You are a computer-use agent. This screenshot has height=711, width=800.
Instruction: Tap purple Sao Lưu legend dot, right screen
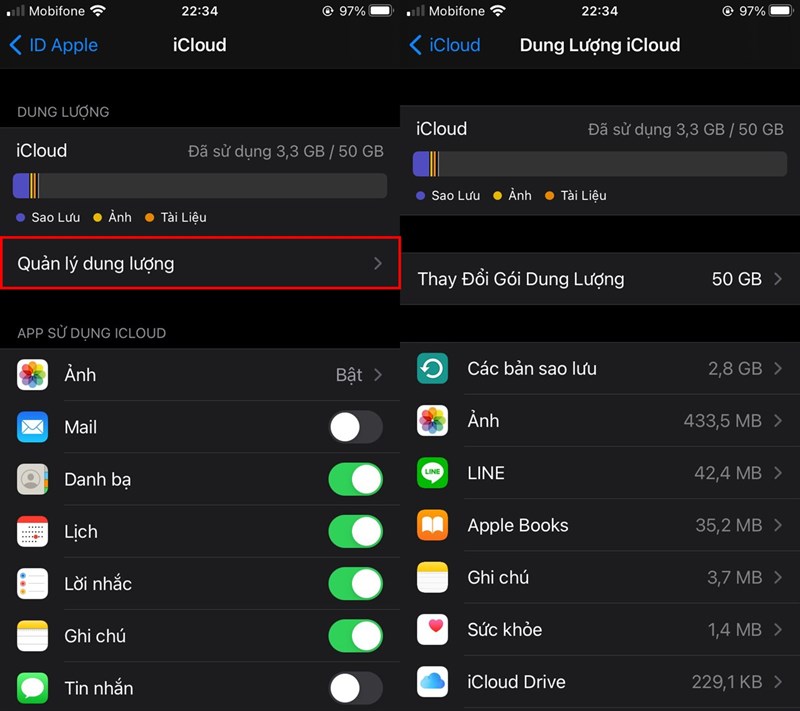[x=420, y=195]
